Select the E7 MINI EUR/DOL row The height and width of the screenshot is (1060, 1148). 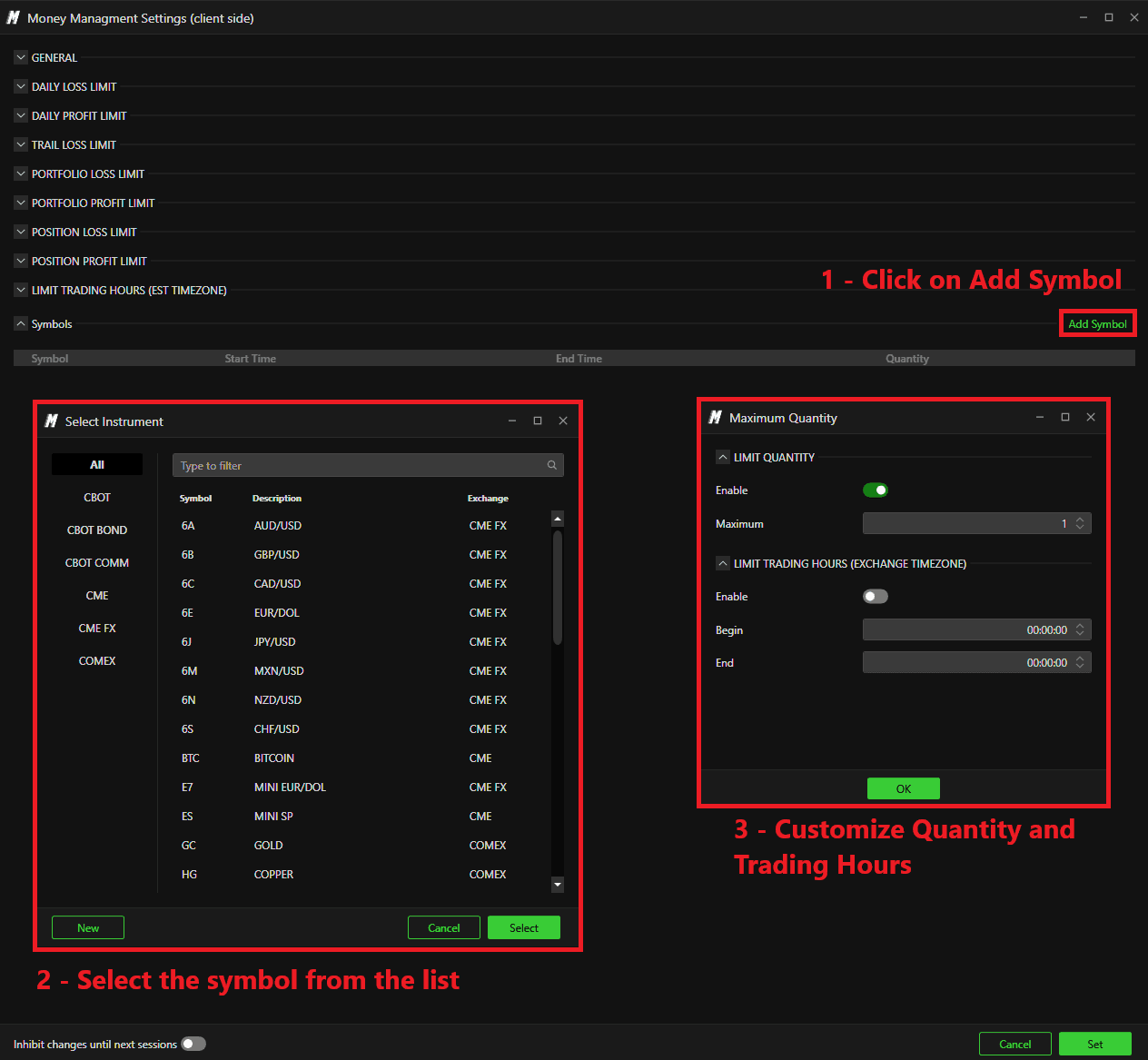[x=361, y=787]
